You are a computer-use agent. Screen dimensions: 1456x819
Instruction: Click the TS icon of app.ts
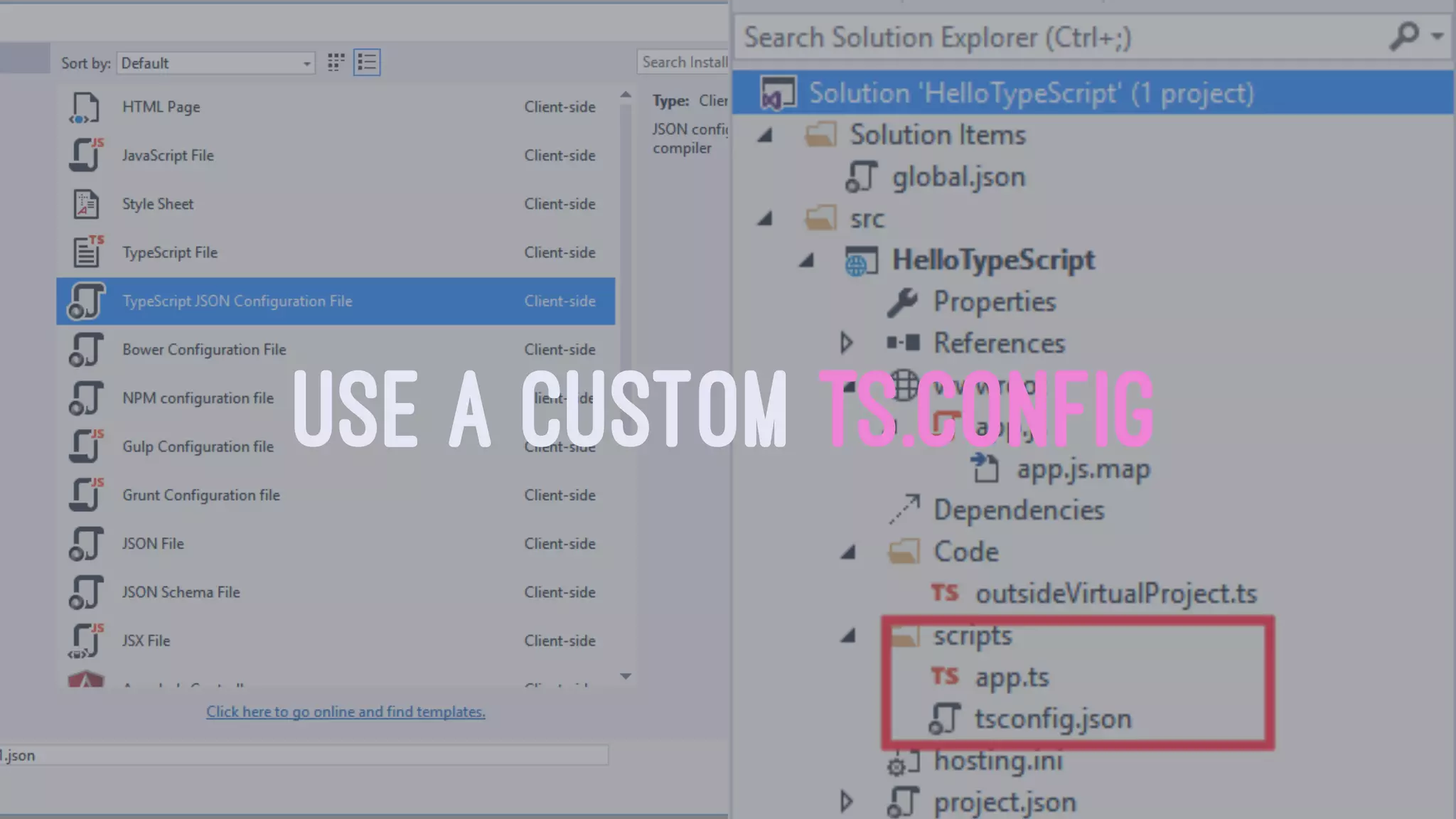coord(945,675)
